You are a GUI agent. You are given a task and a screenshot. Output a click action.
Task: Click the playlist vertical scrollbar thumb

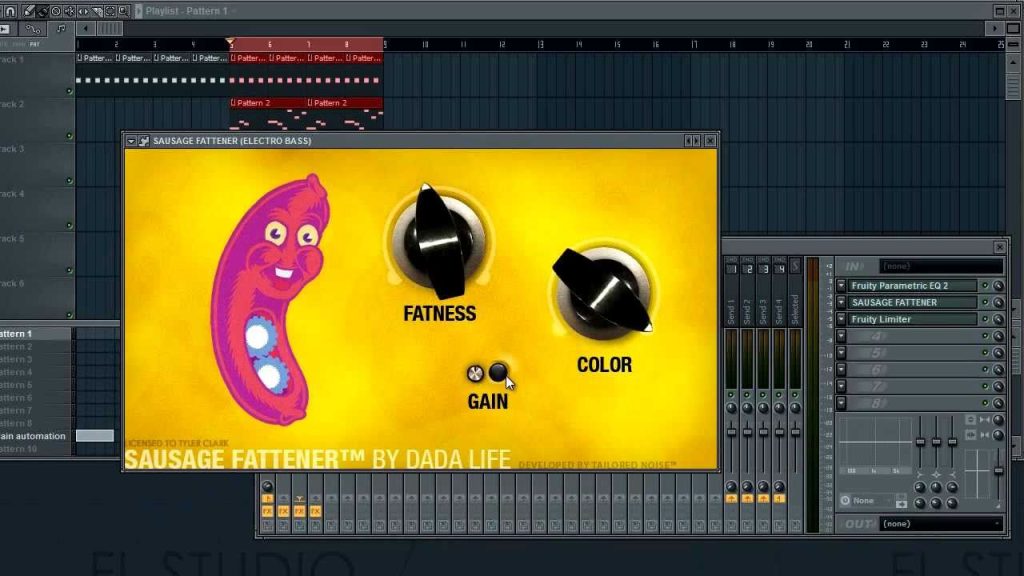coord(1013,87)
